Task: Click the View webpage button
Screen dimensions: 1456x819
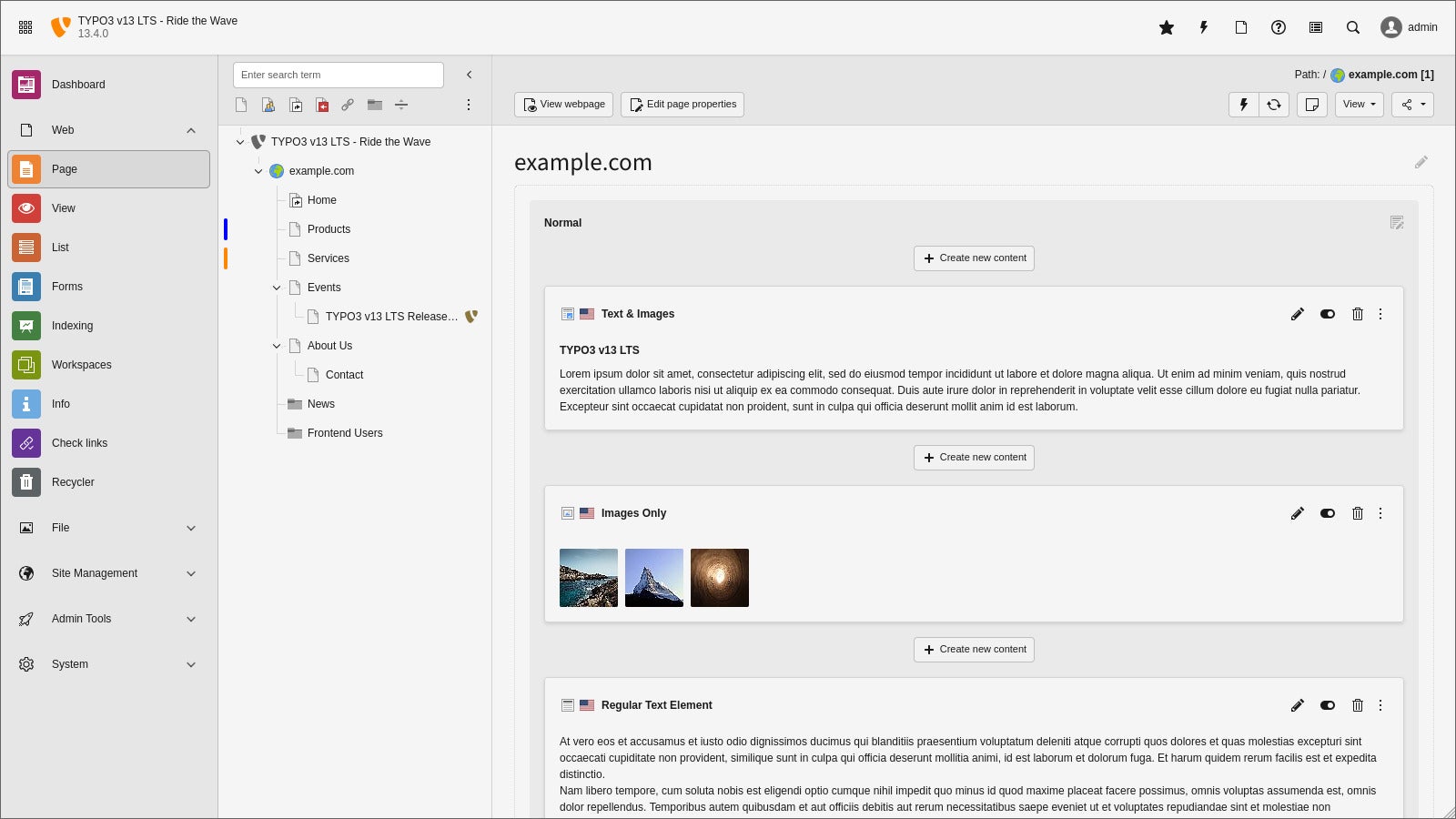Action: point(563,104)
